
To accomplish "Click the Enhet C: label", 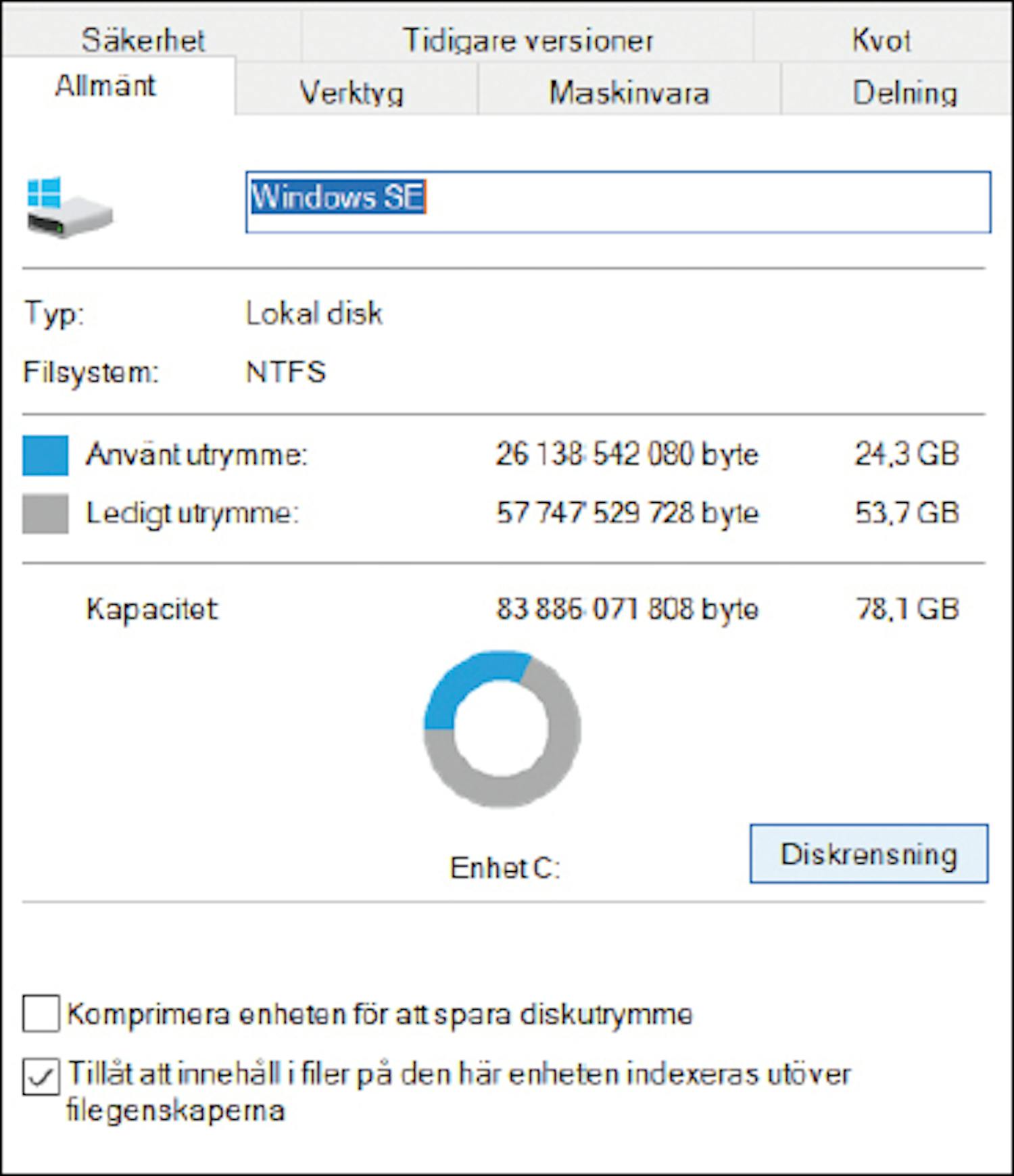I will [505, 868].
